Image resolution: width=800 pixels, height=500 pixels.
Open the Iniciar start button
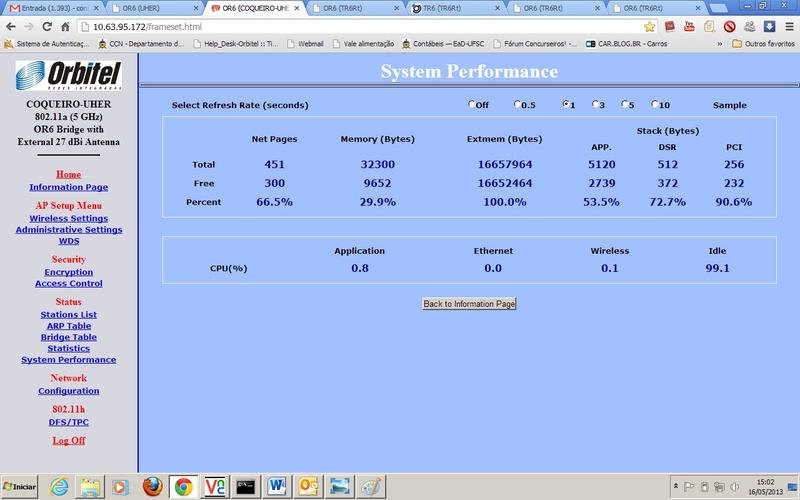tap(19, 487)
